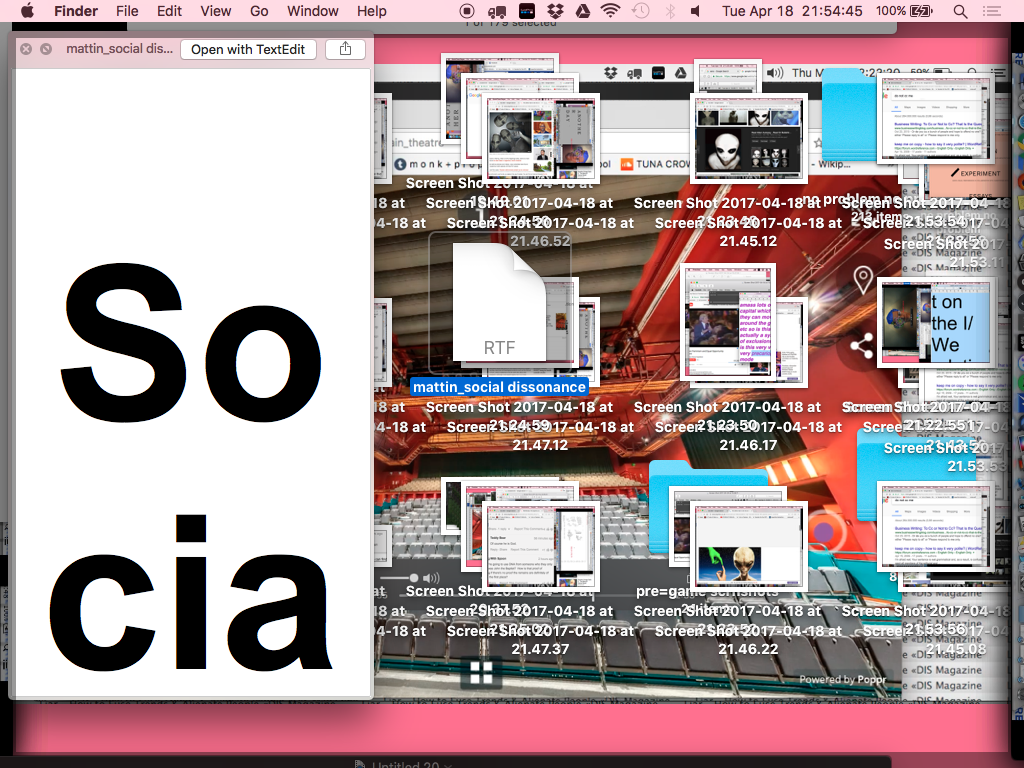This screenshot has height=768, width=1024.
Task: Click the Powered by Poppr link
Action: coord(842,679)
